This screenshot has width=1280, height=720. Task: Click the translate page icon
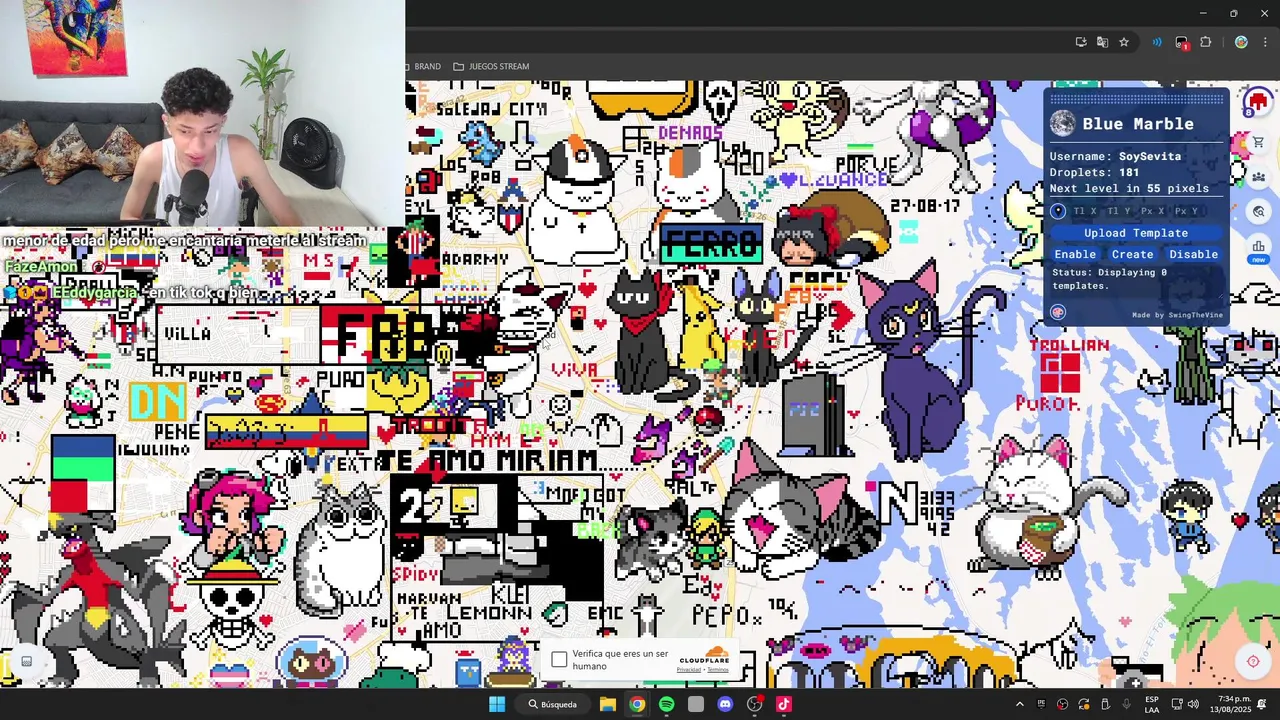(1102, 42)
